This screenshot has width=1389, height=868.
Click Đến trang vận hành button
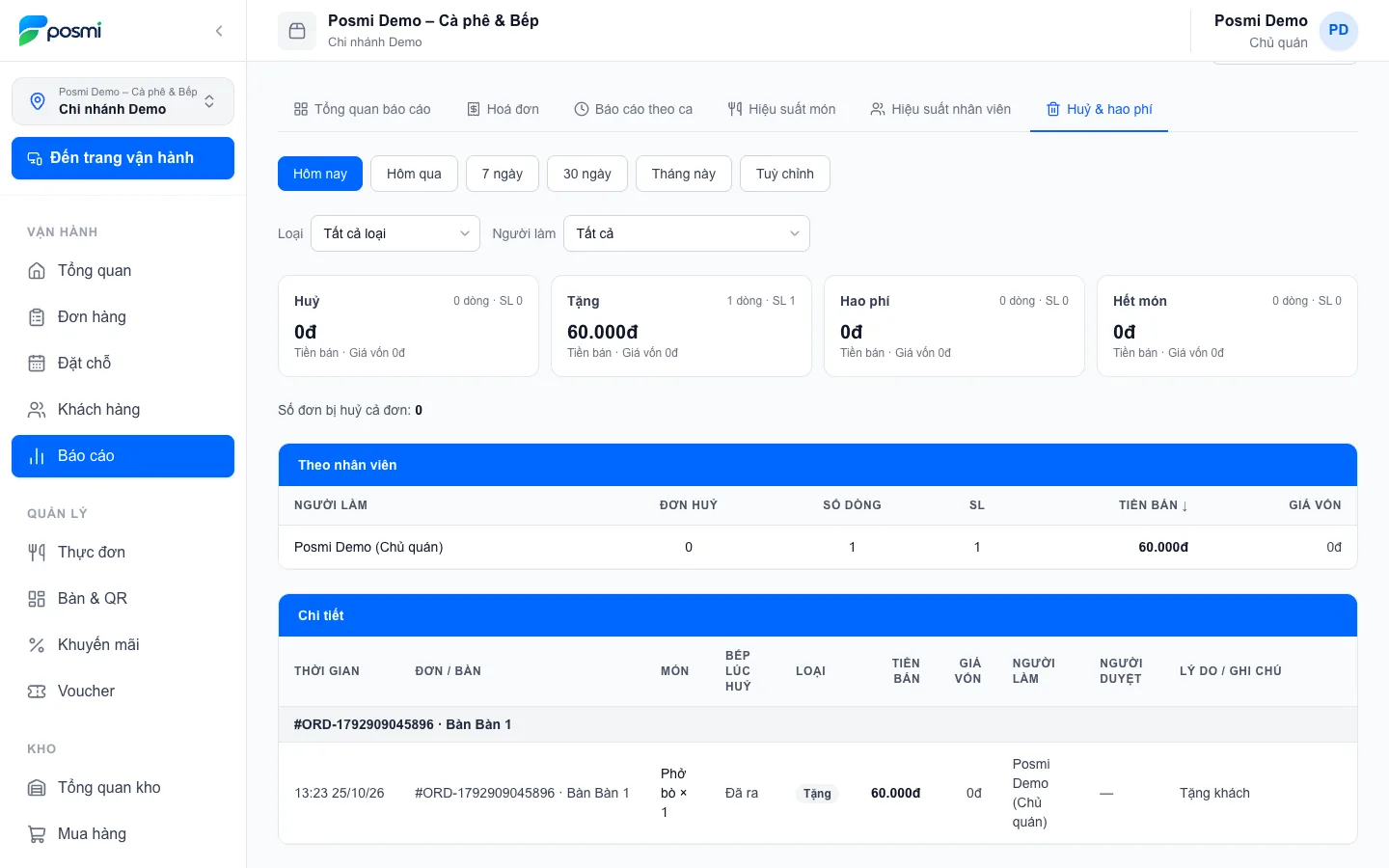[123, 158]
